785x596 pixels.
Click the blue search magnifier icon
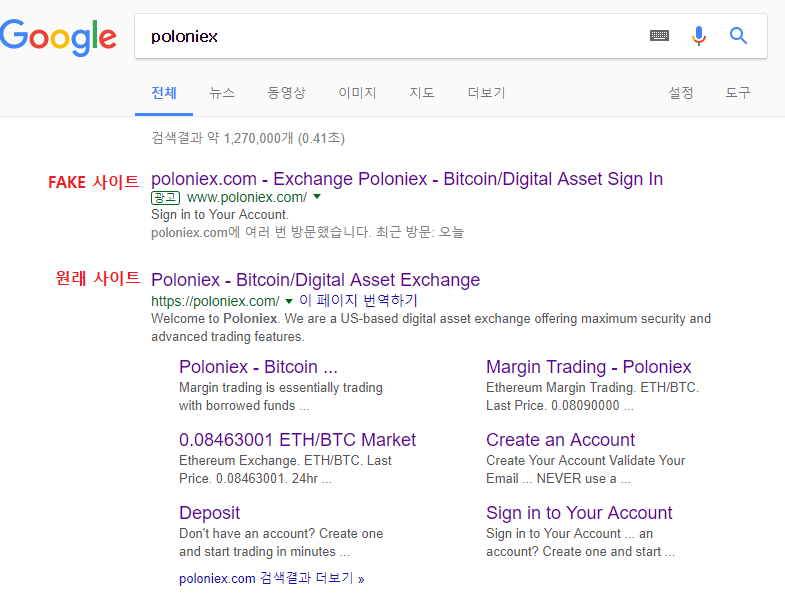pos(739,36)
